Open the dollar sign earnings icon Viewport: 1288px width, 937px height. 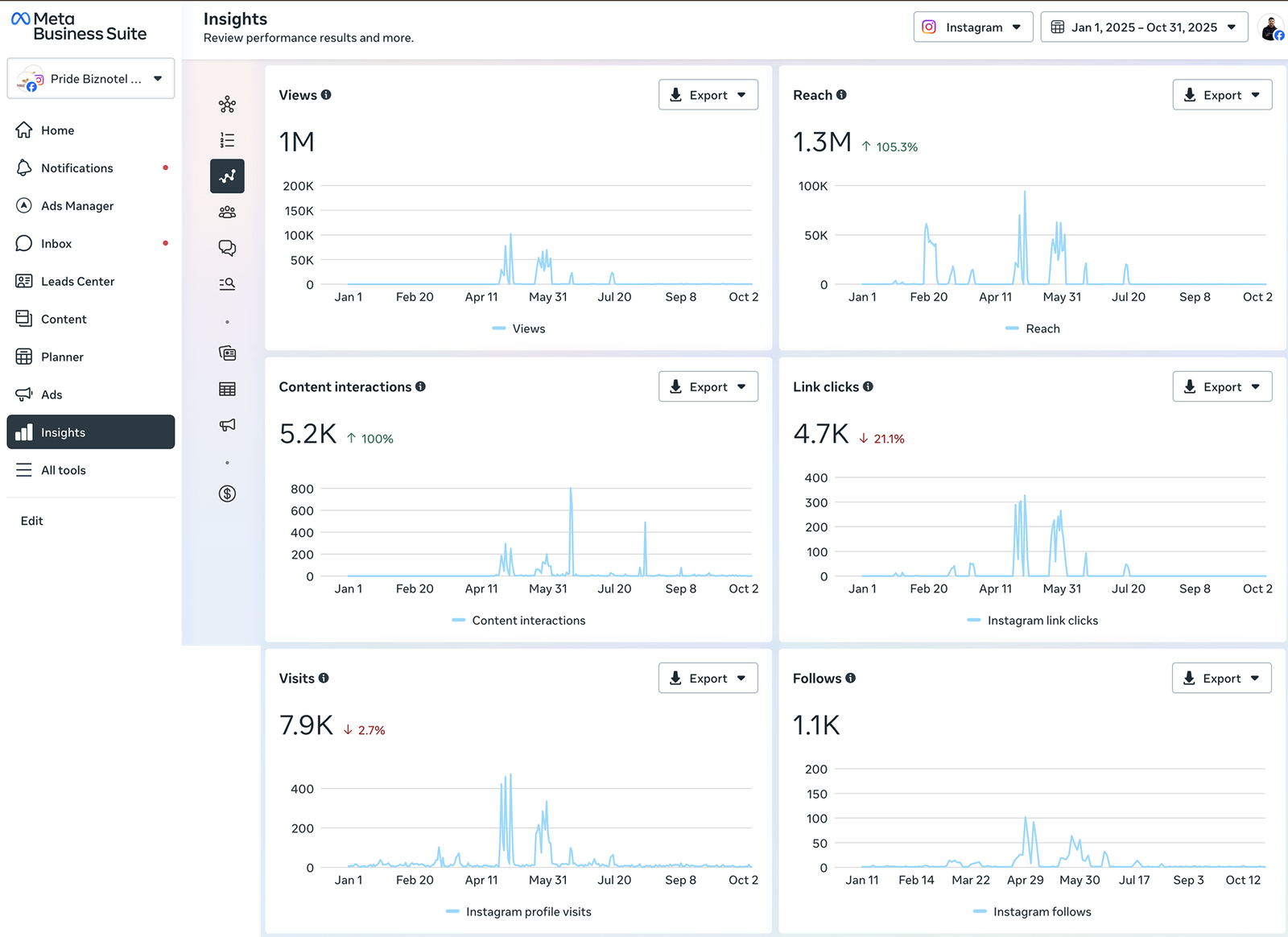pos(227,493)
